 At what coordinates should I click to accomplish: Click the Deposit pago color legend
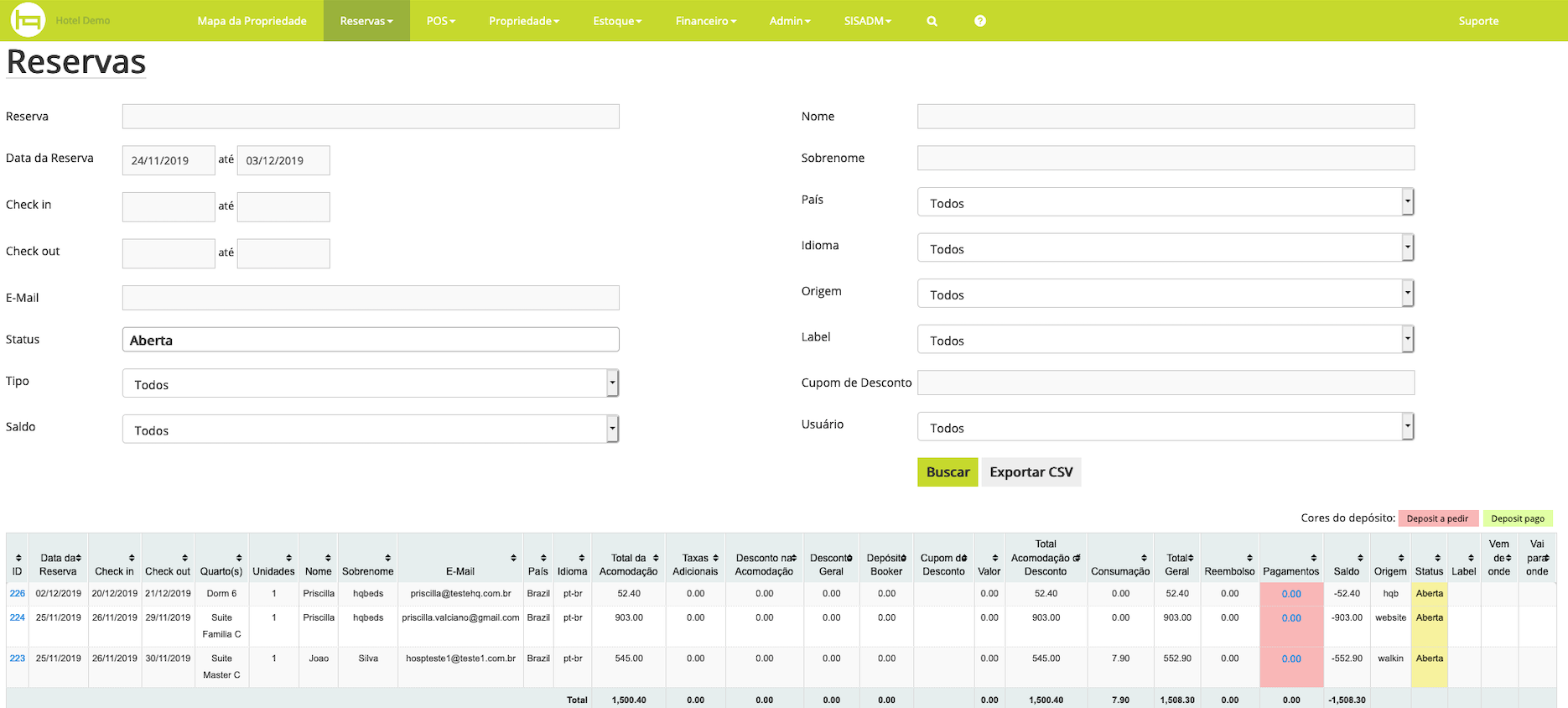pos(1518,518)
